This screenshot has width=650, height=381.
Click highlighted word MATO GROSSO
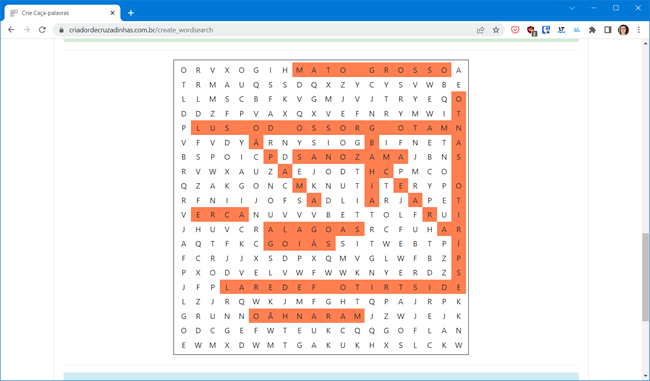pyautogui.click(x=372, y=70)
